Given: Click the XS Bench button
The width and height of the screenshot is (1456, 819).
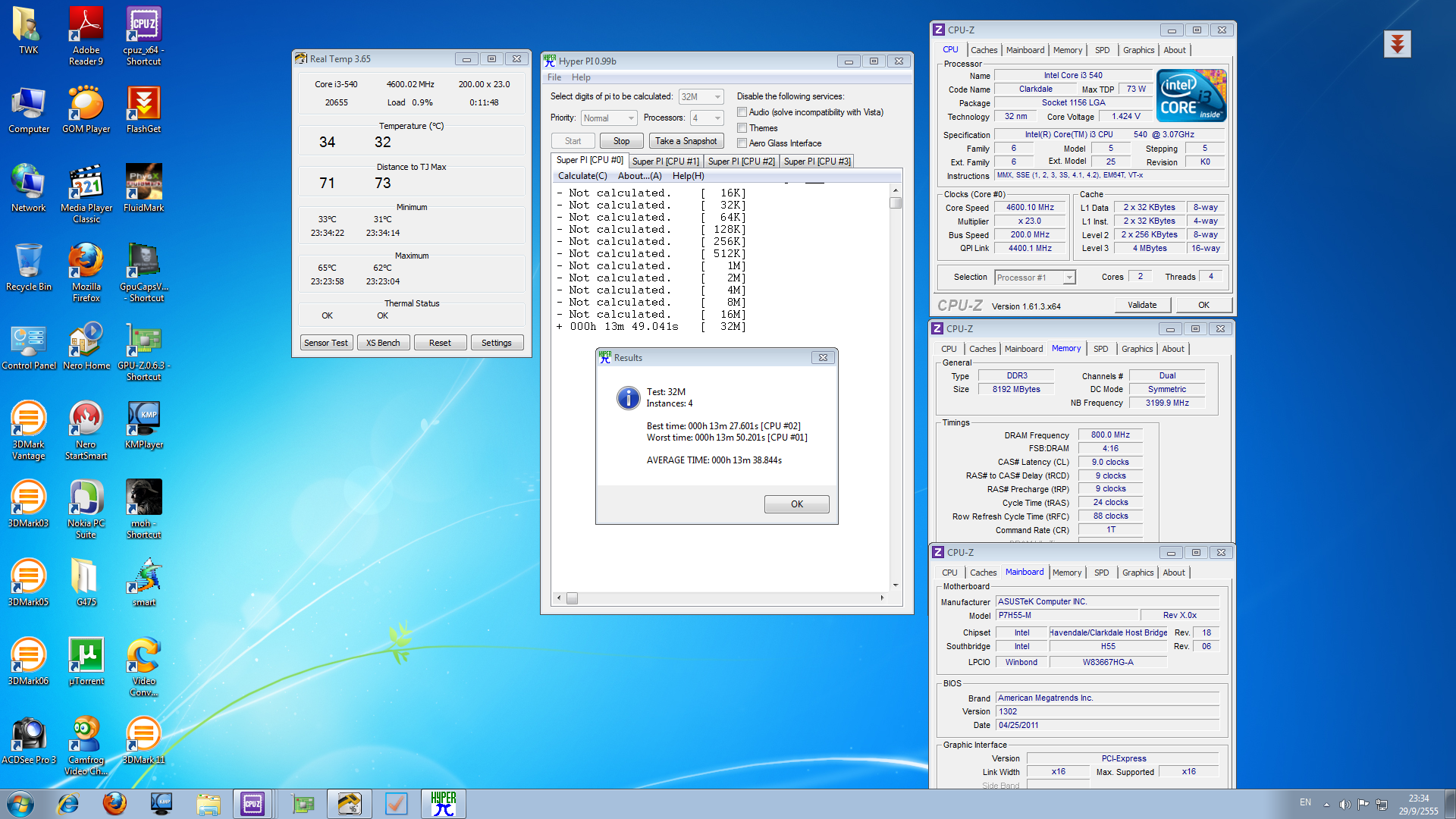Looking at the screenshot, I should tap(383, 343).
